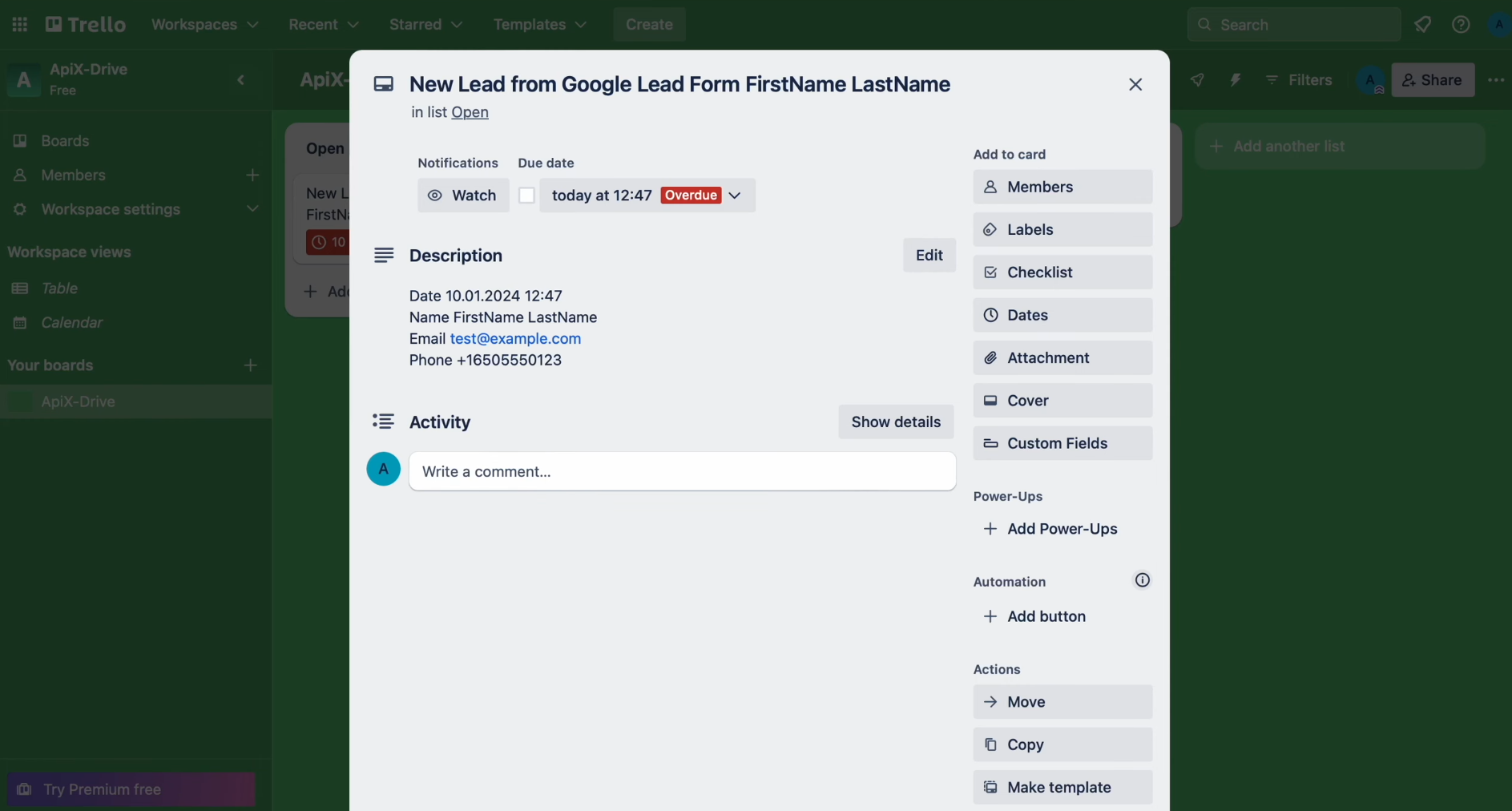The width and height of the screenshot is (1512, 811).
Task: Click the plus icon beside Members
Action: (252, 175)
